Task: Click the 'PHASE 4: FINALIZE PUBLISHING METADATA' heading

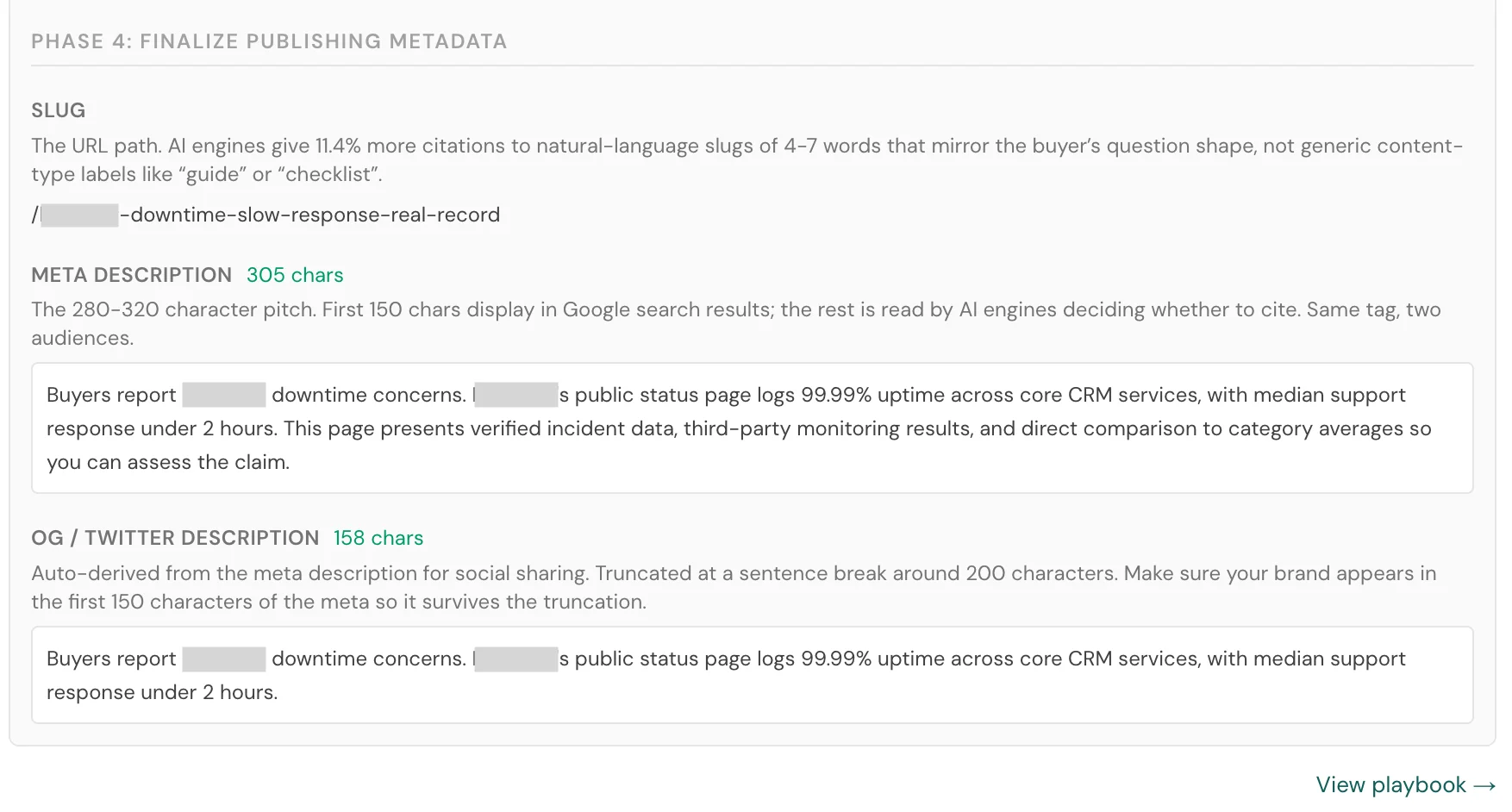Action: (x=269, y=41)
